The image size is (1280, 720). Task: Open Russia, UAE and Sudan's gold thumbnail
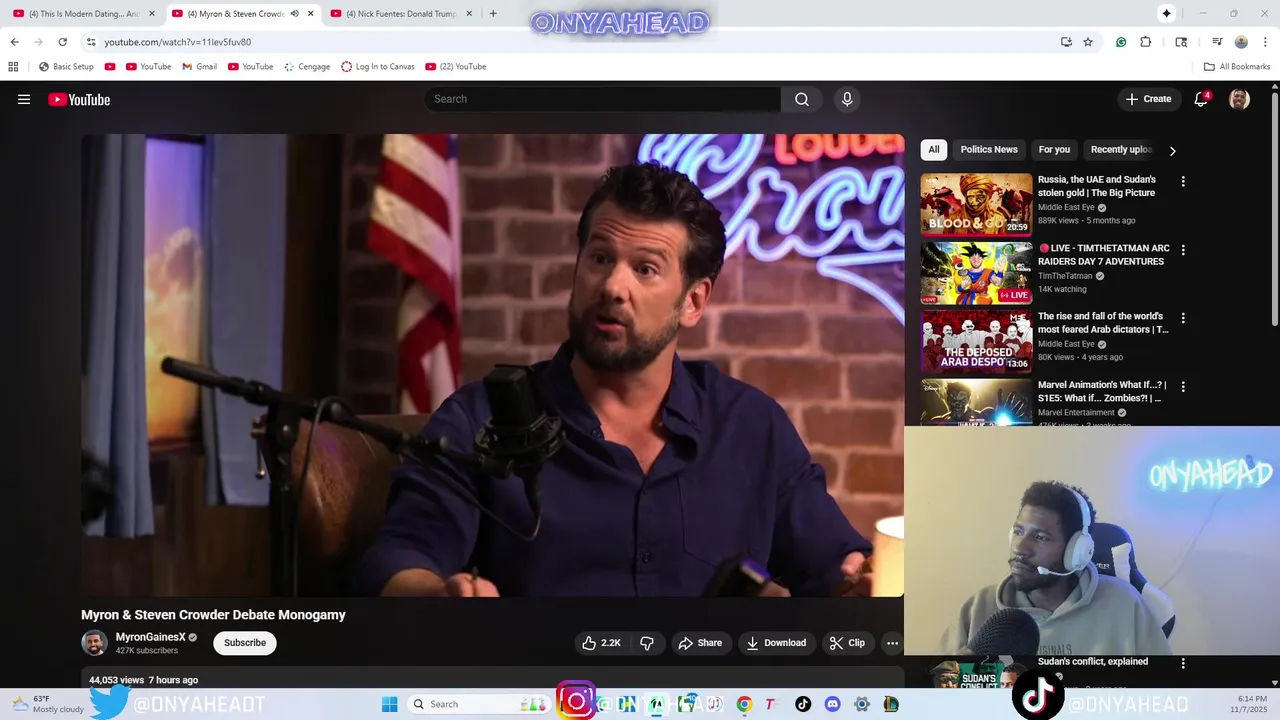976,204
